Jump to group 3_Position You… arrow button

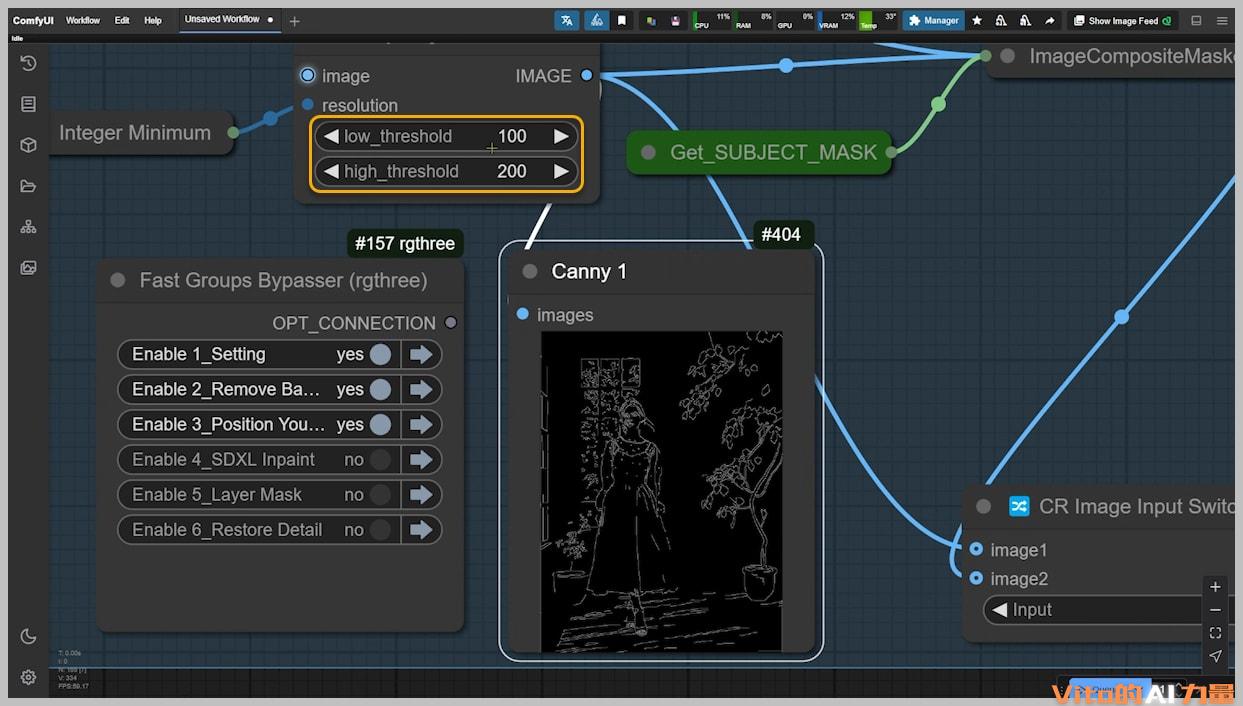(x=421, y=424)
